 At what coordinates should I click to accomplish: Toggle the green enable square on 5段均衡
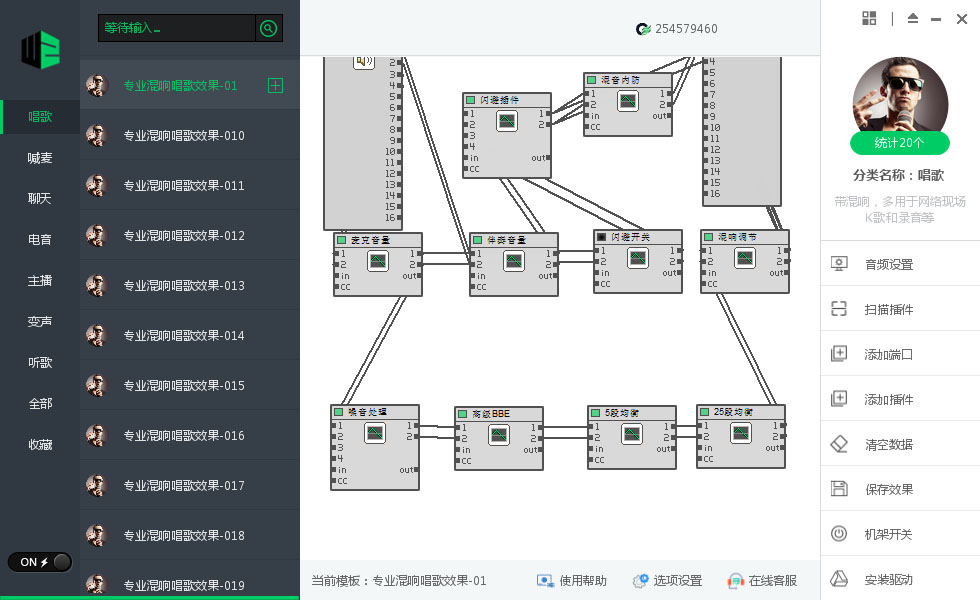(596, 412)
